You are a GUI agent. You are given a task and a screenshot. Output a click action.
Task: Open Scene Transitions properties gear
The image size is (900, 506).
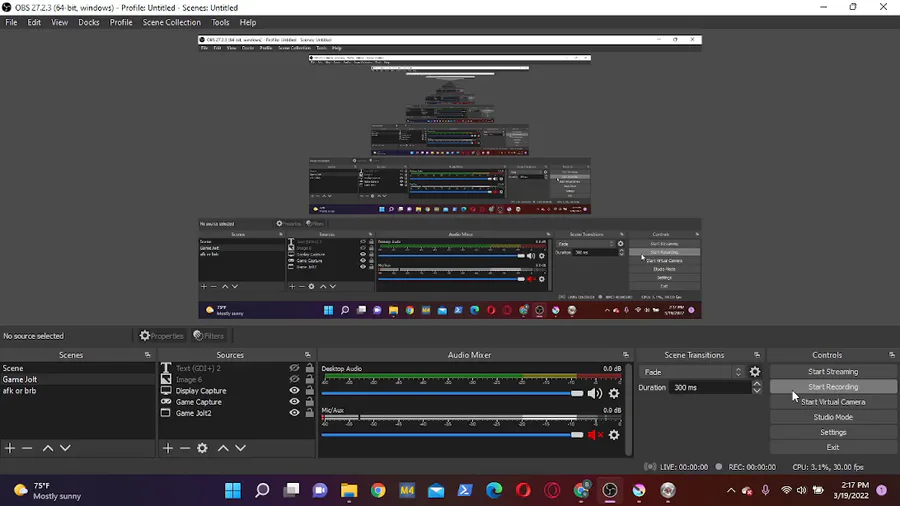(x=755, y=372)
